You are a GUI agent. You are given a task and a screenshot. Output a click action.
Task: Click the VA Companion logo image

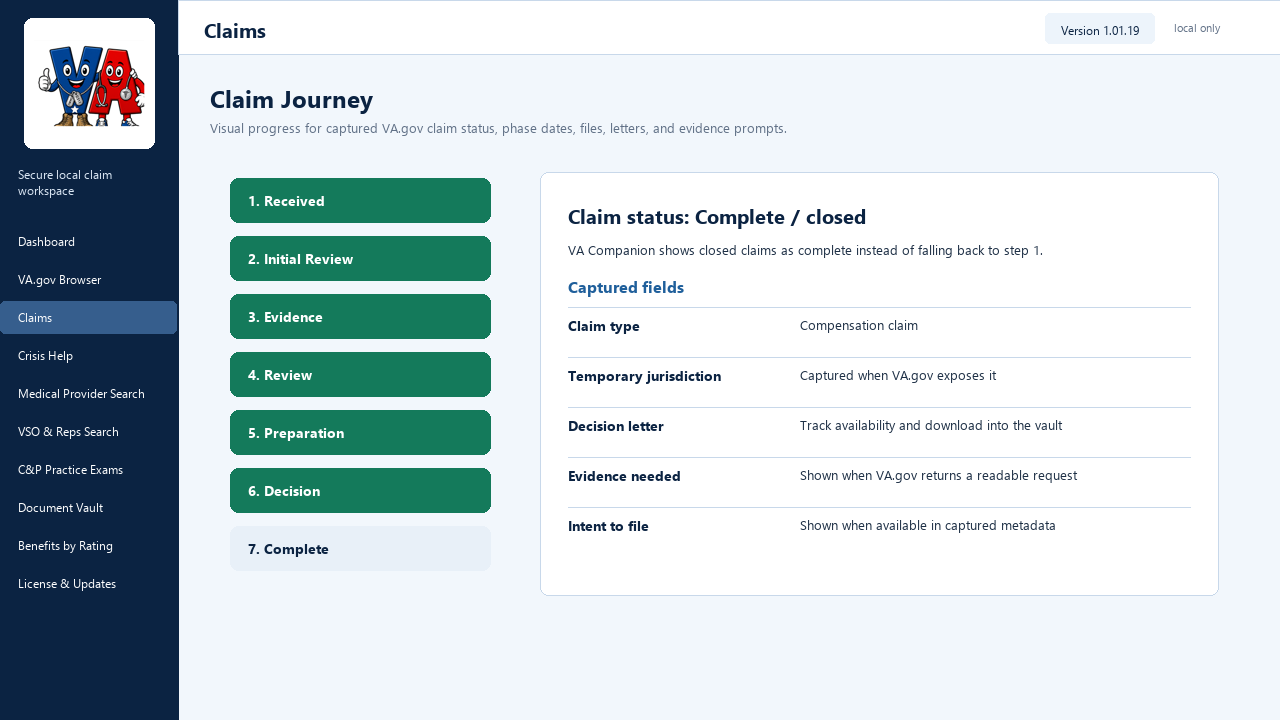click(x=89, y=83)
